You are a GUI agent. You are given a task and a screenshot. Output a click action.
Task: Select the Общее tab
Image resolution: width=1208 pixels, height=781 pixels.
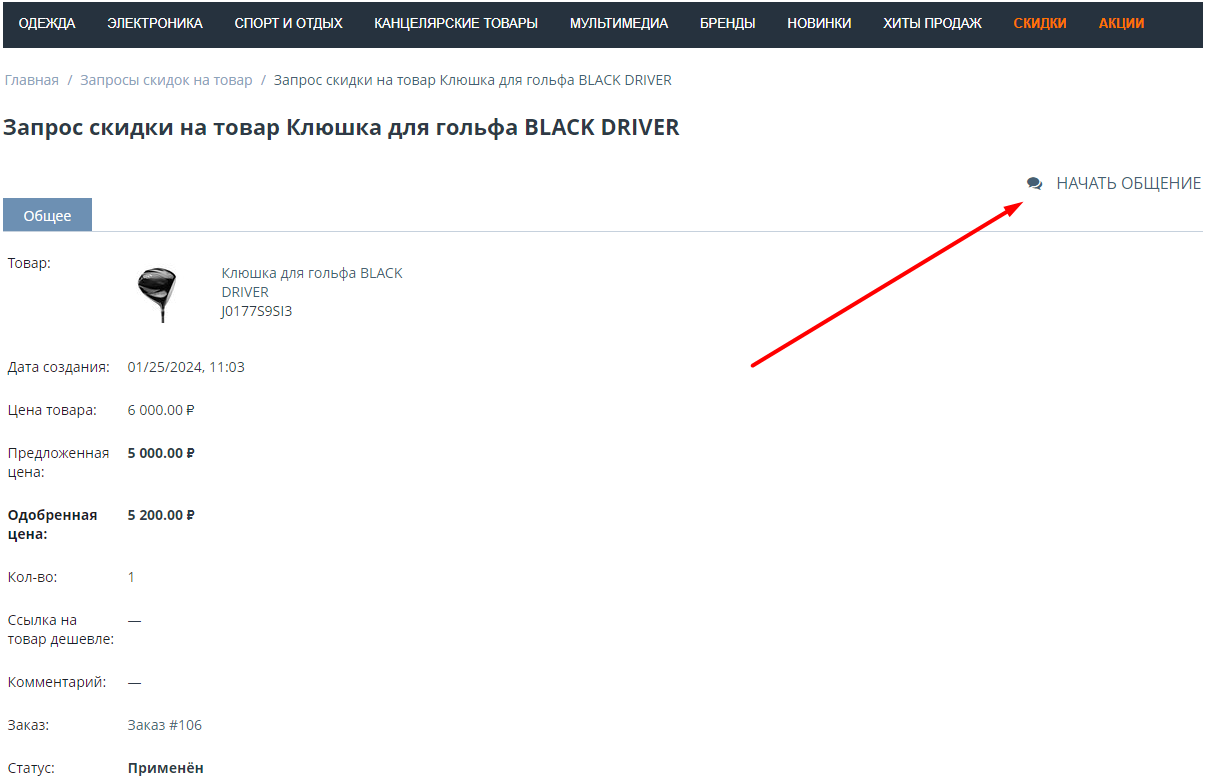tap(47, 215)
